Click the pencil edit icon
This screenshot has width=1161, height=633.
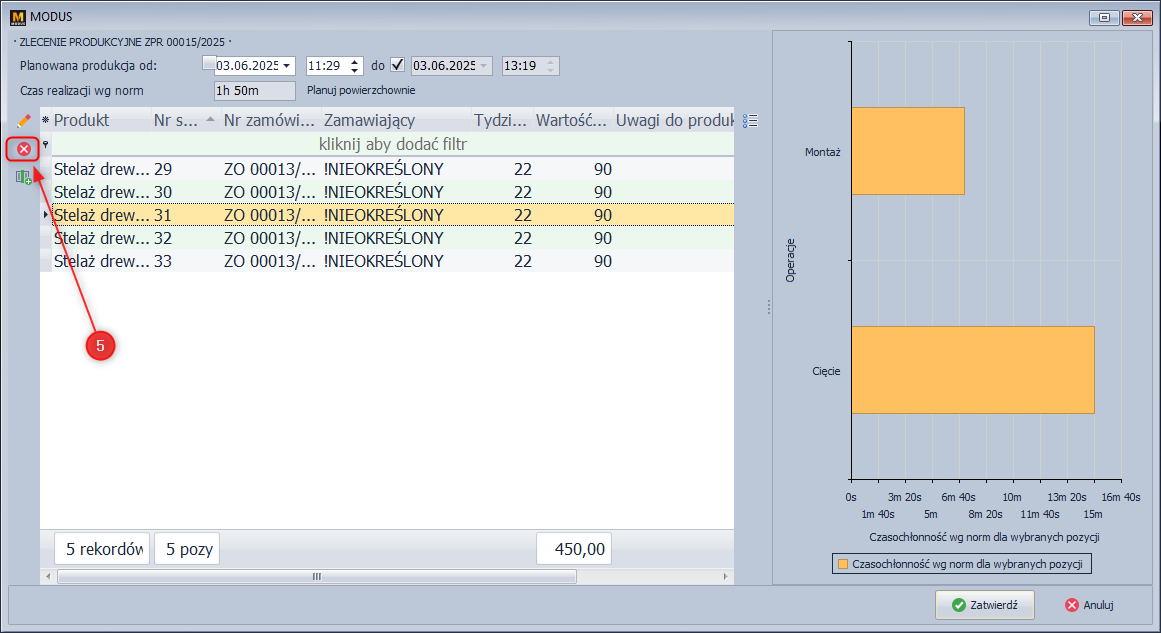point(24,120)
